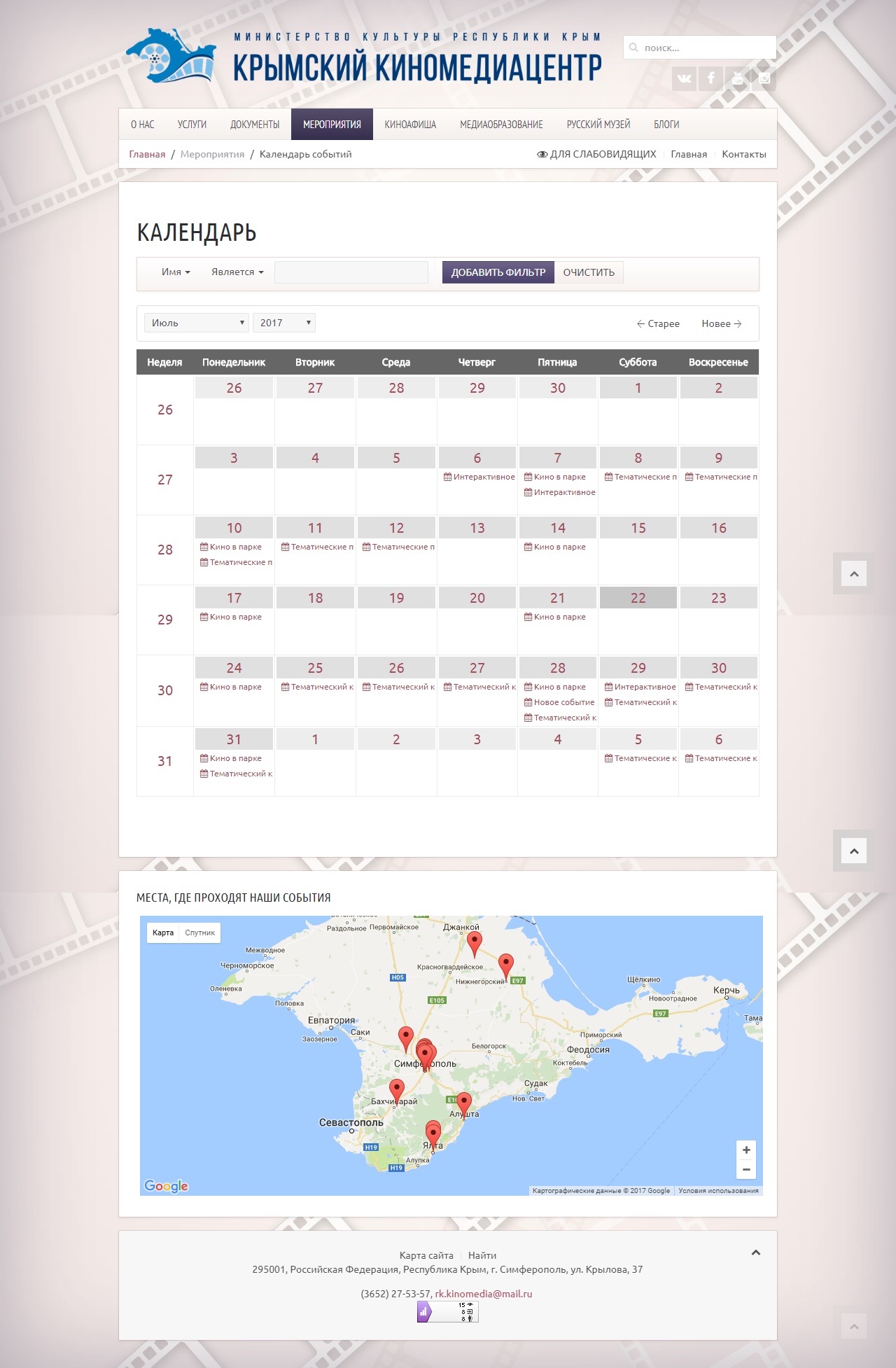
Task: Click the поиск search field
Action: 700,48
